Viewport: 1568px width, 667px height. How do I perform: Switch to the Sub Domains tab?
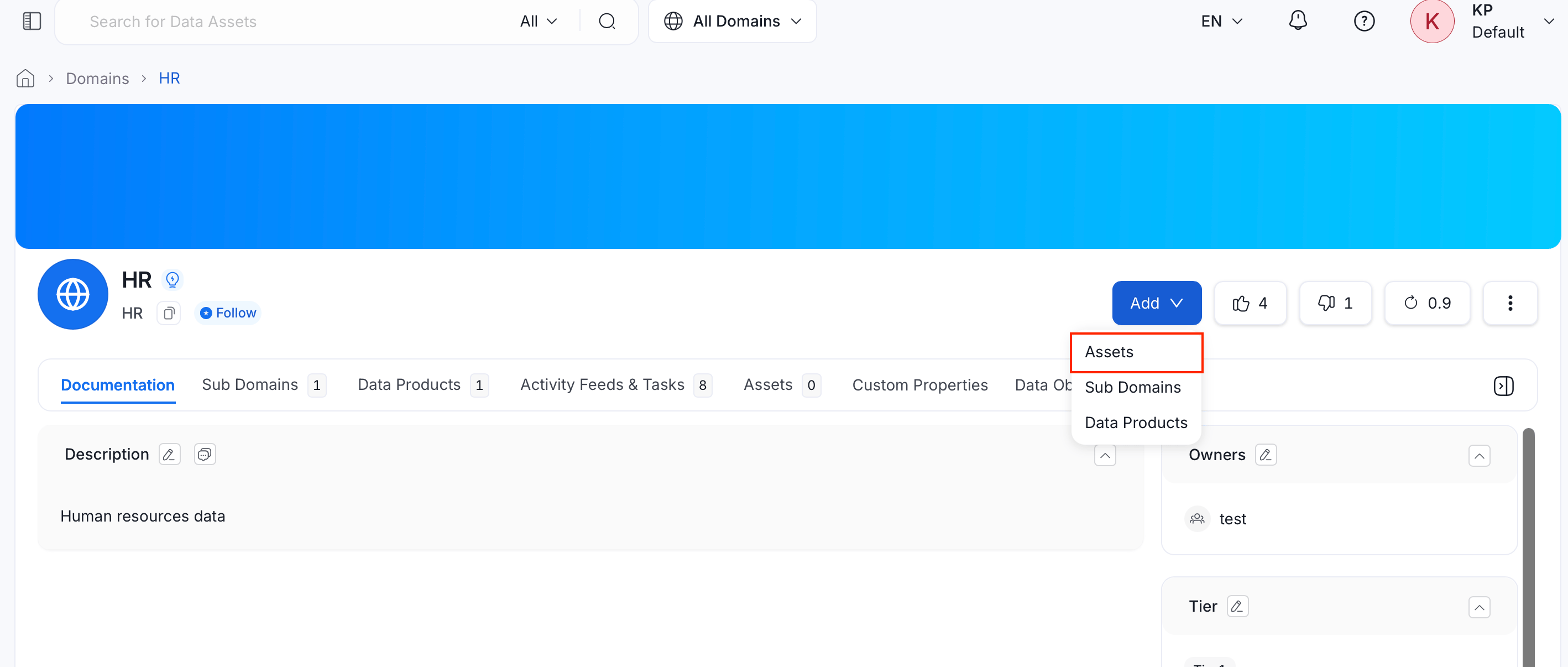coord(264,385)
